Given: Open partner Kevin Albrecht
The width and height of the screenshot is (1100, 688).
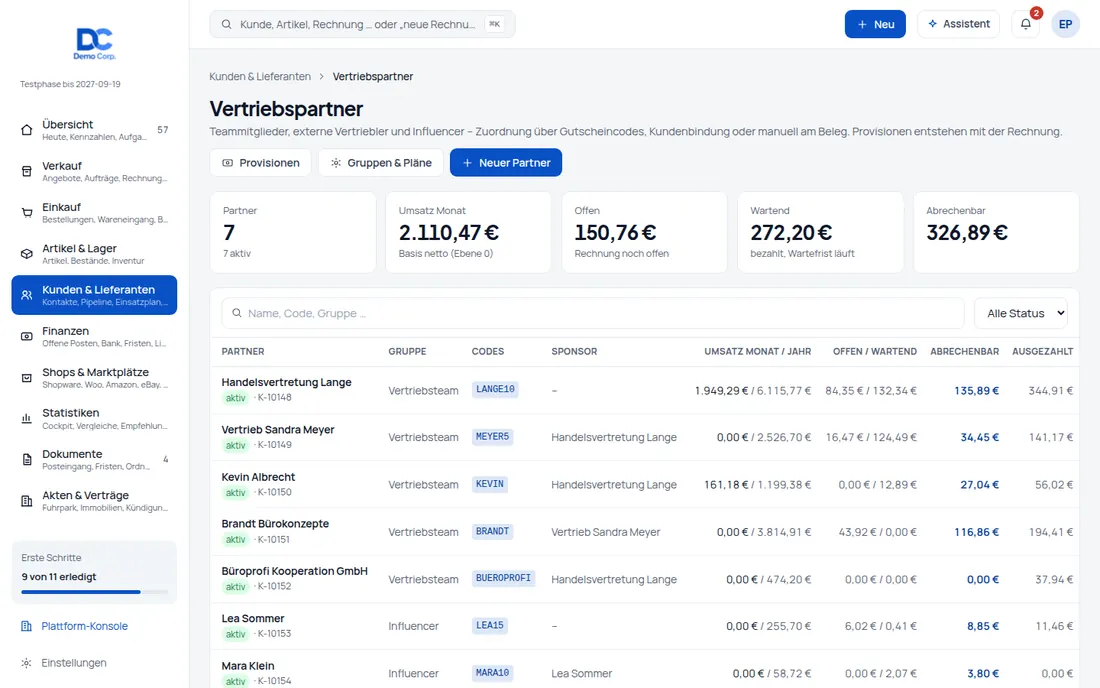Looking at the screenshot, I should coord(258,477).
